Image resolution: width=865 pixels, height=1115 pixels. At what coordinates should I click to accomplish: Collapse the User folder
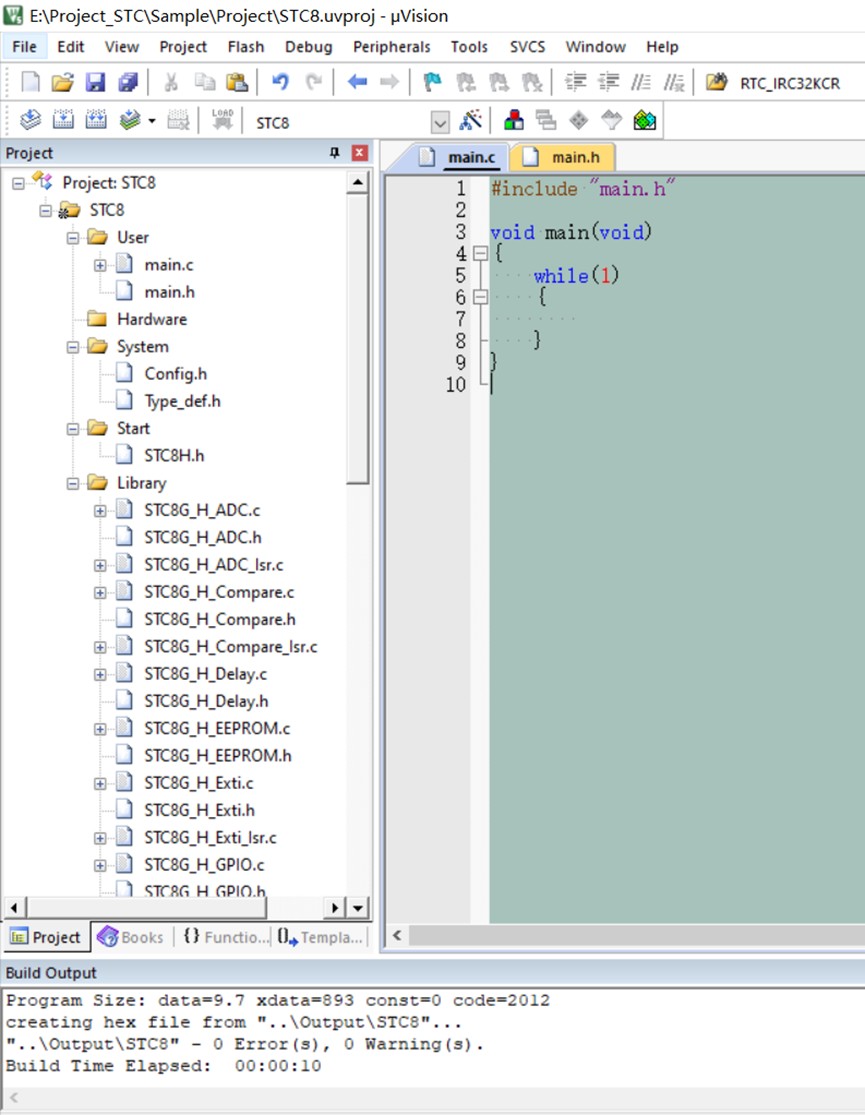(x=73, y=238)
